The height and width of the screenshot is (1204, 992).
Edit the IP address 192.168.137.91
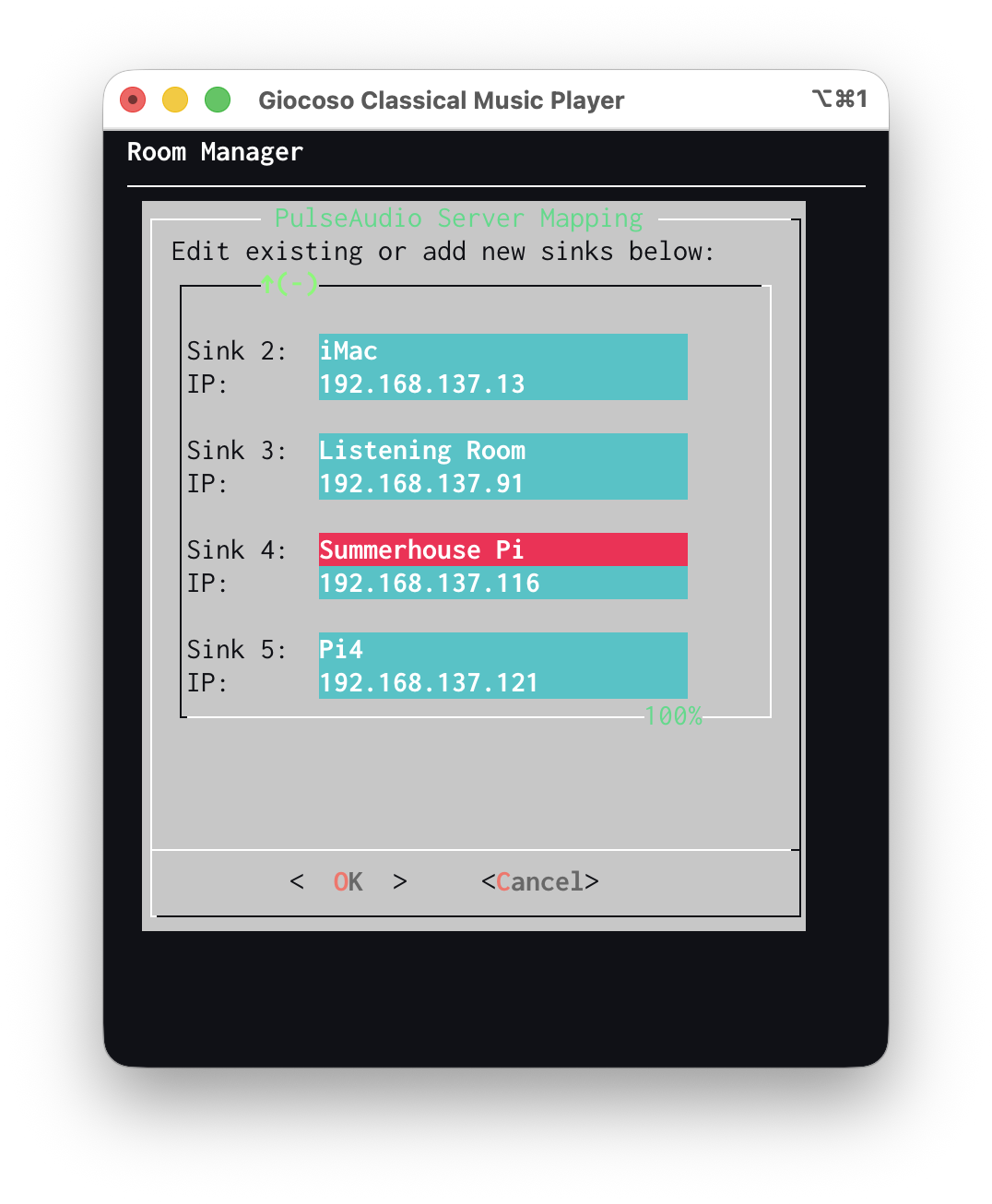click(x=502, y=484)
